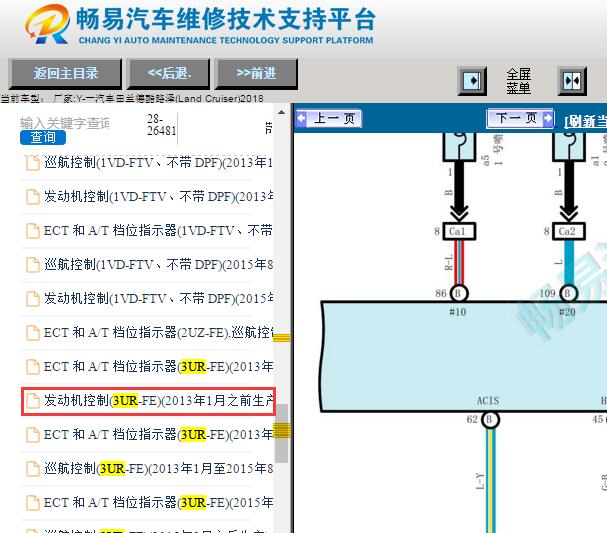Click the list scrollbar up arrow
This screenshot has width=607, height=533.
pyautogui.click(x=281, y=113)
